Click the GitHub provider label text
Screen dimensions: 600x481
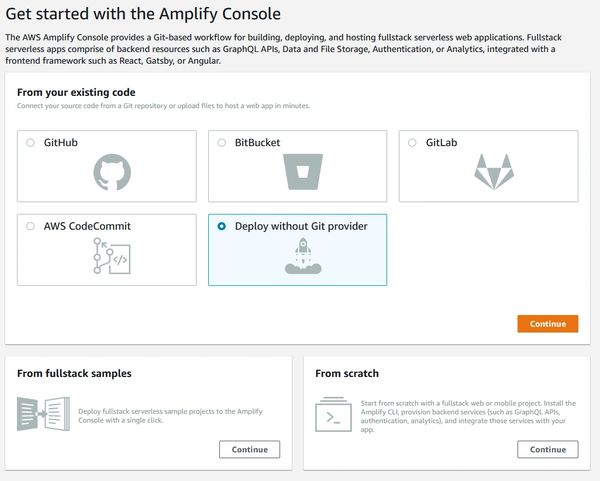coord(61,143)
